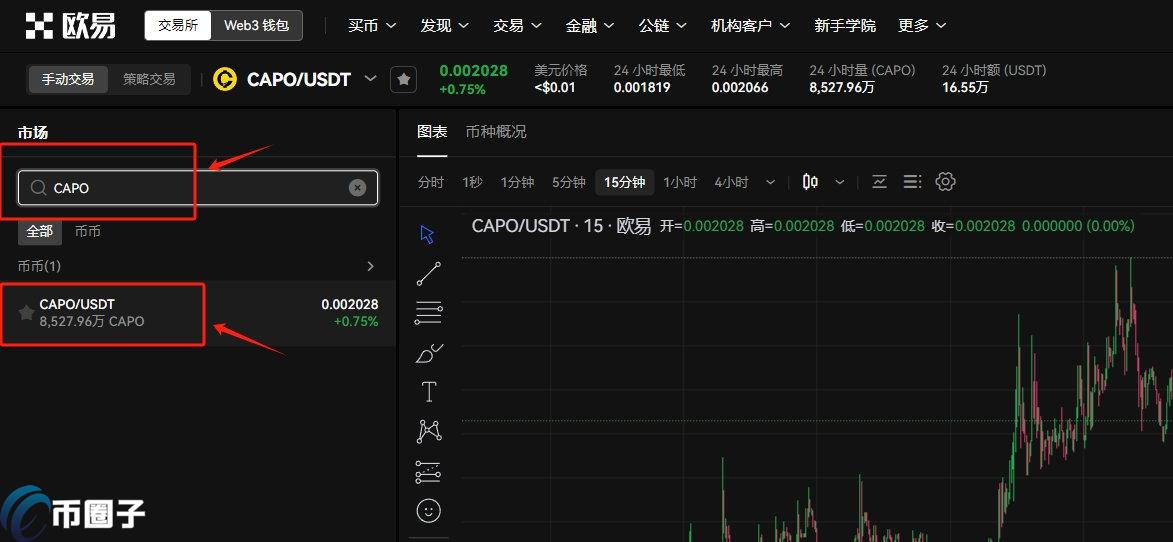Open the 交易 menu
This screenshot has width=1173, height=542.
pyautogui.click(x=517, y=25)
